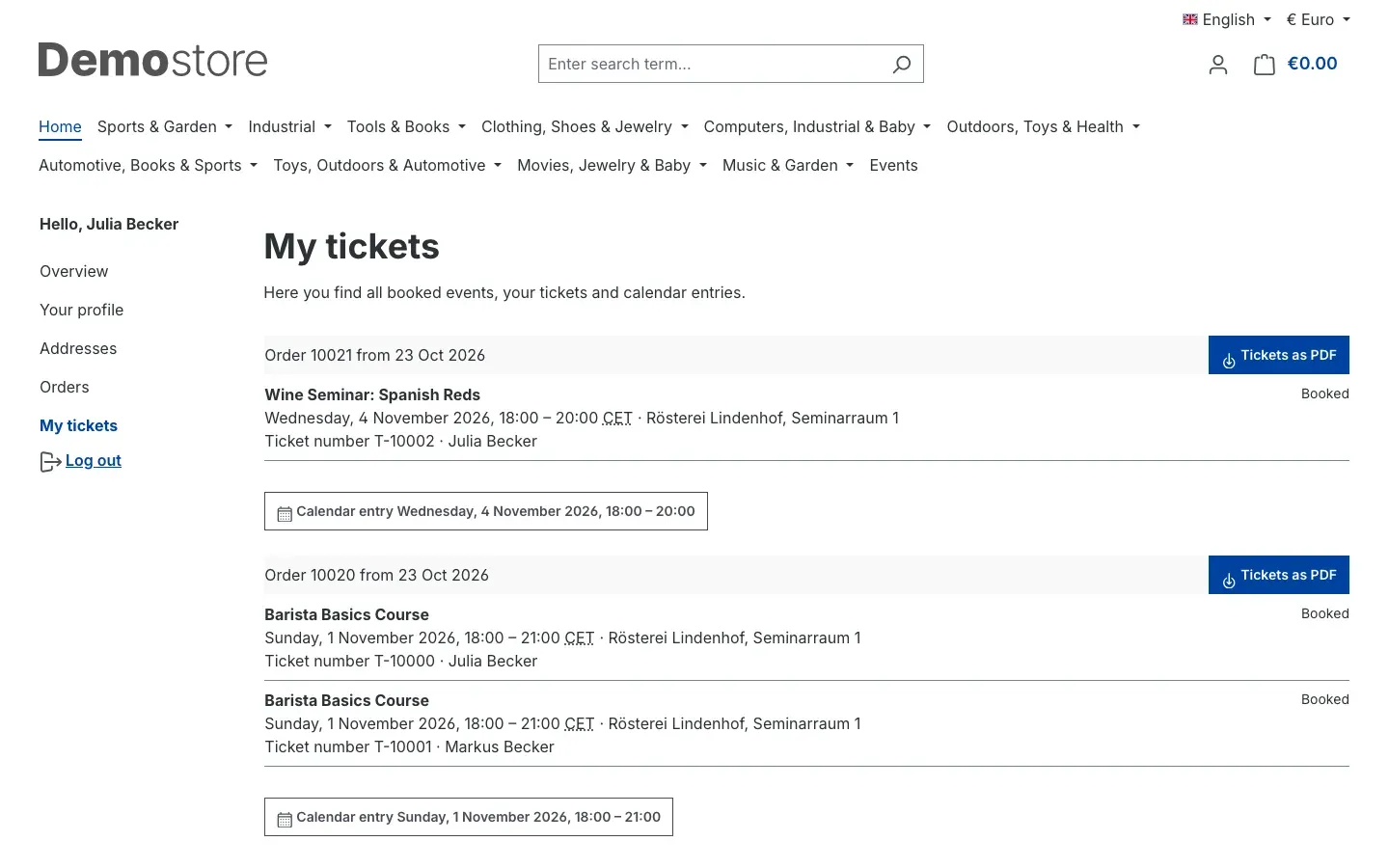Click download icon for Order 10020 PDF
This screenshot has height=868, width=1389.
click(x=1229, y=581)
